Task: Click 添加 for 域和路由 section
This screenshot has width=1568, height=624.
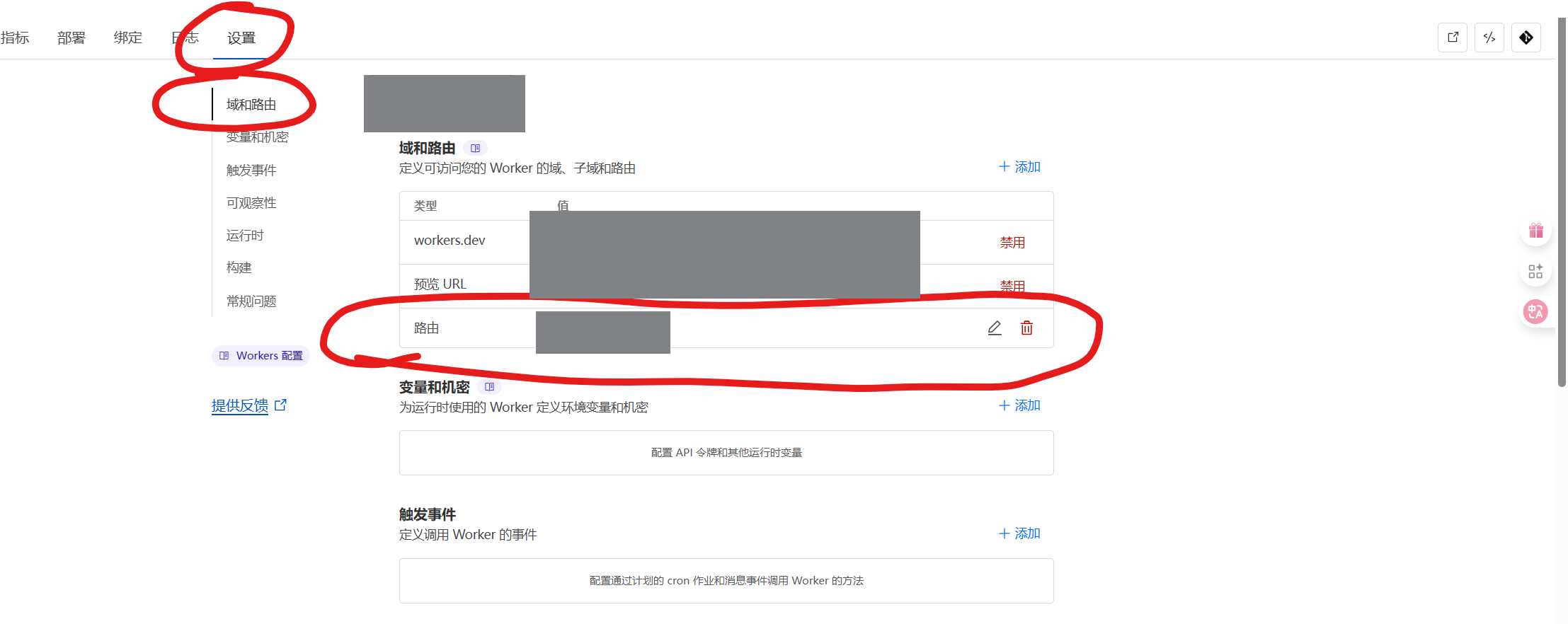Action: pos(1019,167)
